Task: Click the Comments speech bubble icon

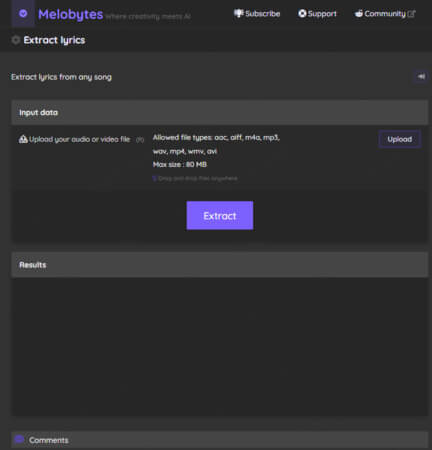Action: (x=19, y=439)
